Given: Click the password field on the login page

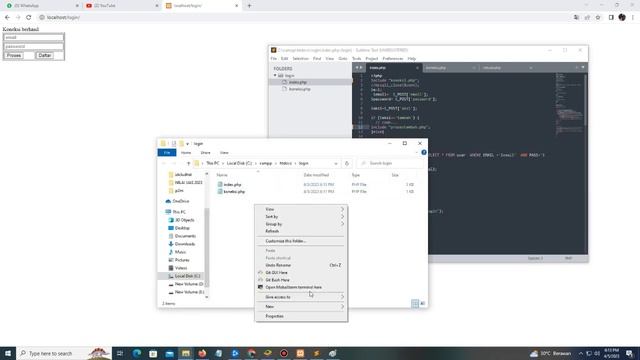Looking at the screenshot, I should pyautogui.click(x=33, y=47).
